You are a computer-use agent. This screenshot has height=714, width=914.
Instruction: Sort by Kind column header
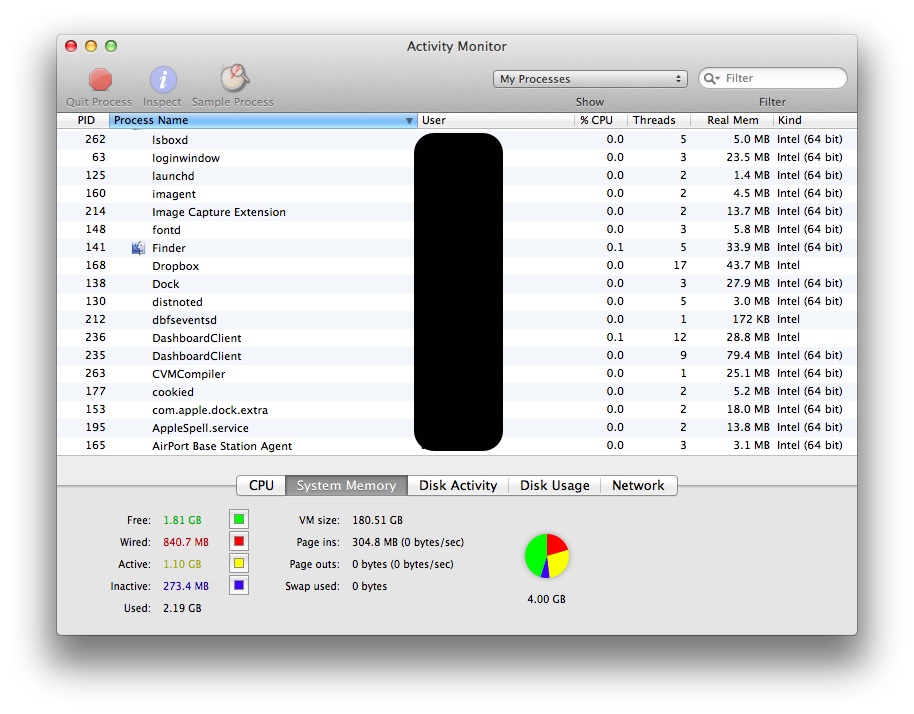pos(815,120)
